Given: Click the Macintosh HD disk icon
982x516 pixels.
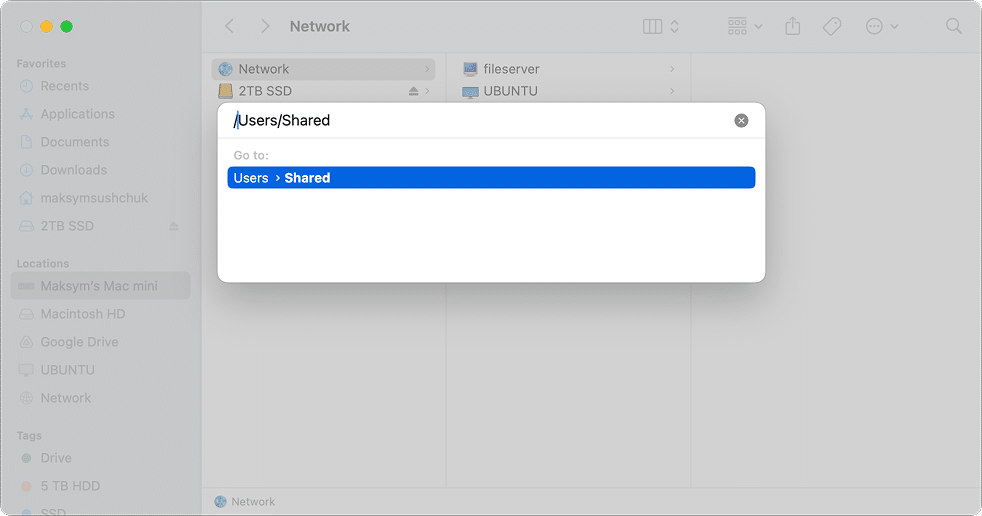Looking at the screenshot, I should (x=26, y=314).
